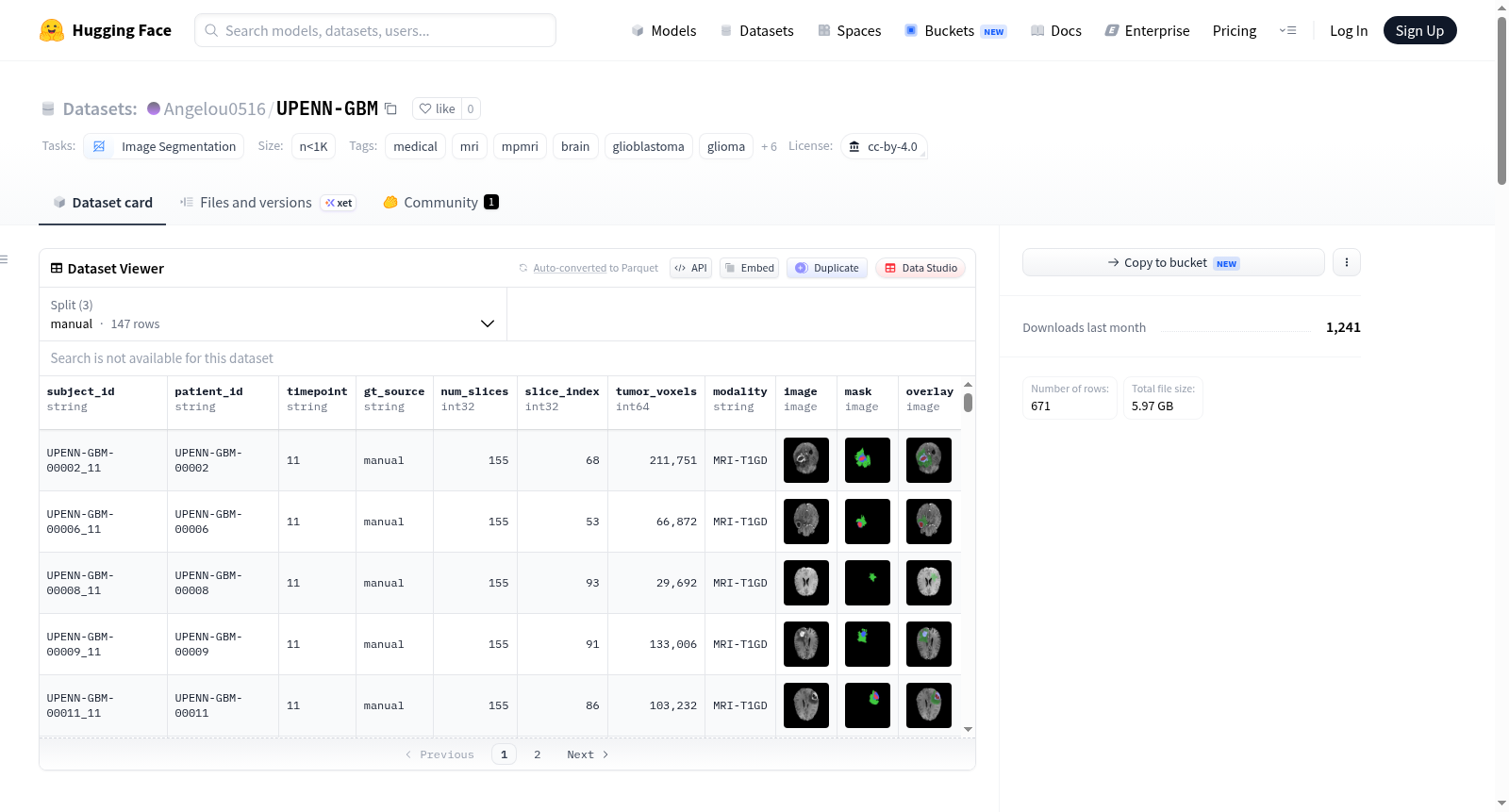Go to page 2 of the table

tap(538, 754)
